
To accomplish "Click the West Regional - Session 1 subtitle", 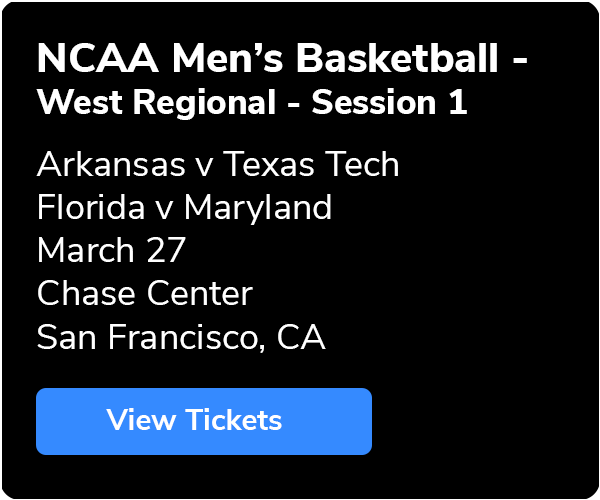I will (252, 102).
